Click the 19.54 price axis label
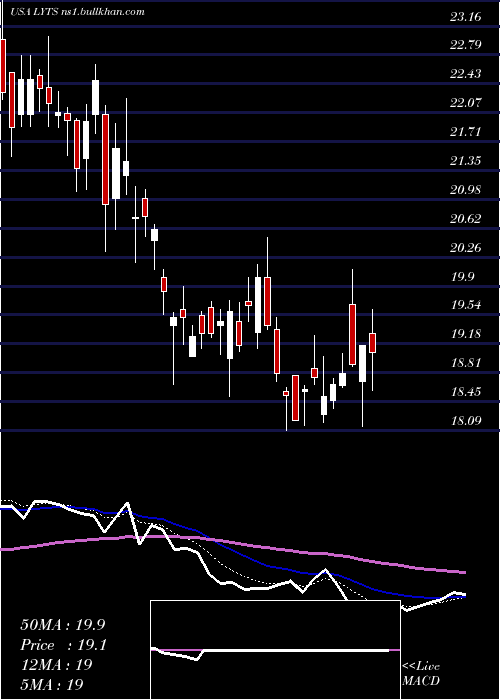The image size is (500, 700). 465,305
